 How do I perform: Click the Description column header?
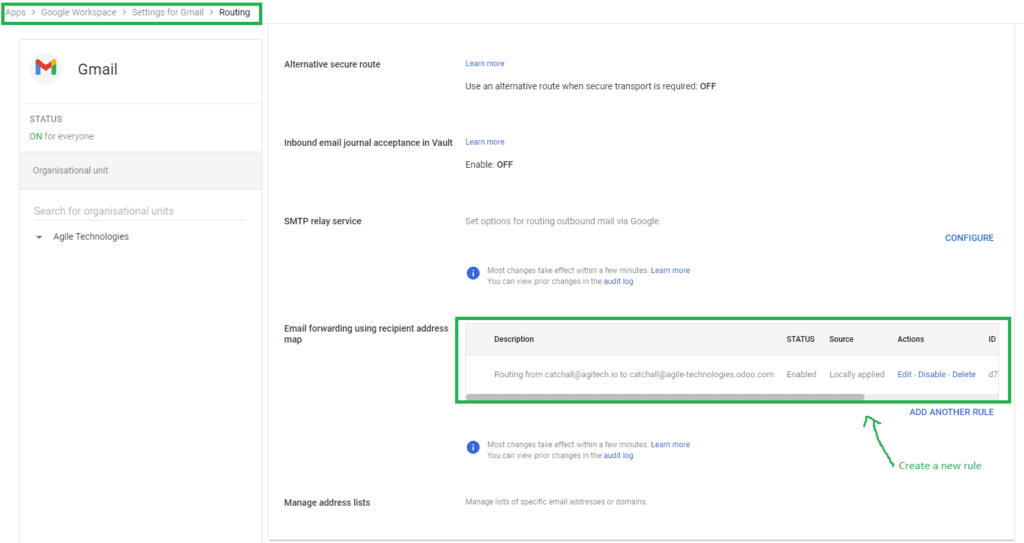[514, 339]
